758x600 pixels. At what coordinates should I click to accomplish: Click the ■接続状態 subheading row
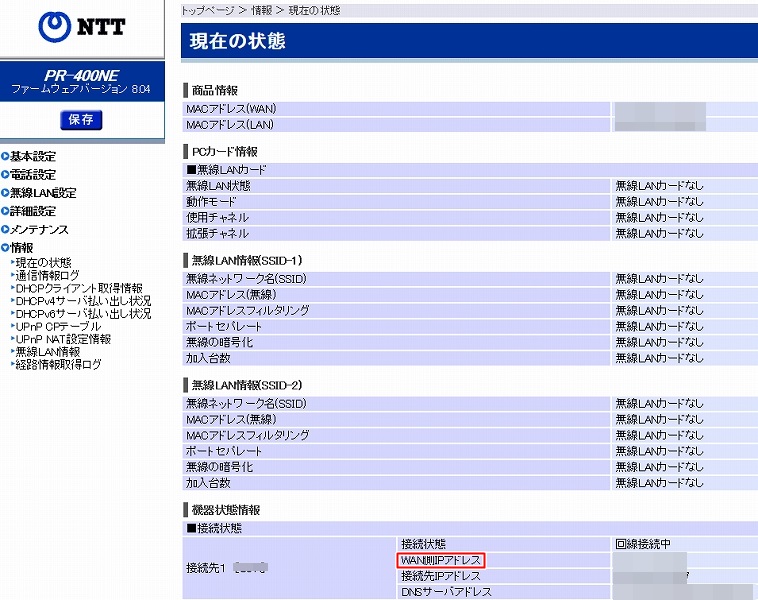click(469, 528)
